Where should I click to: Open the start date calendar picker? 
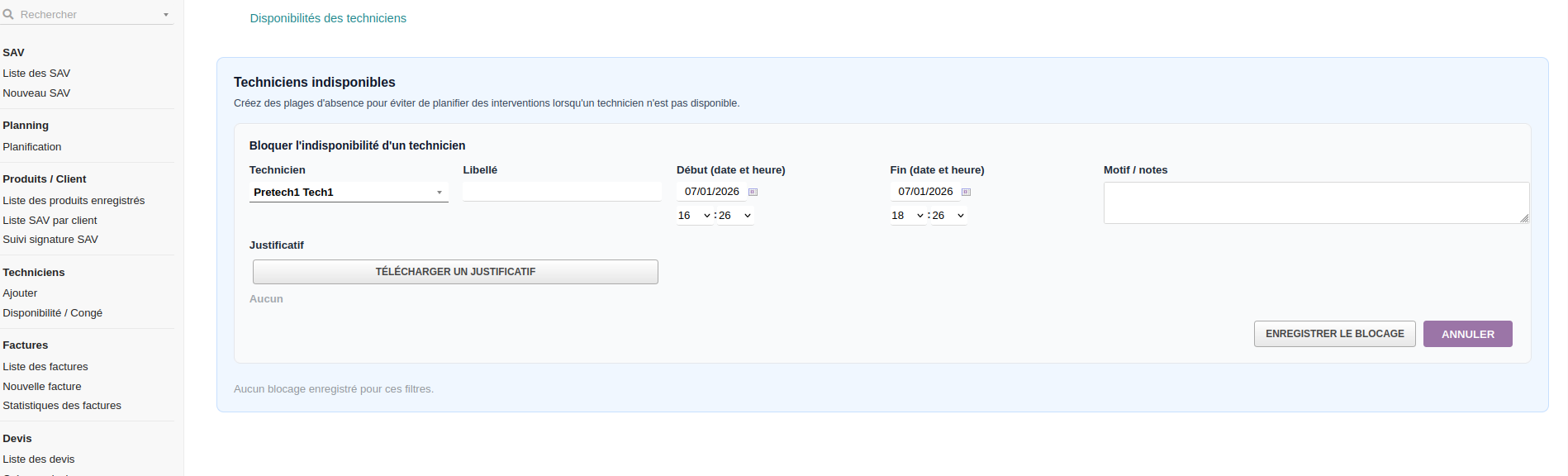tap(753, 192)
